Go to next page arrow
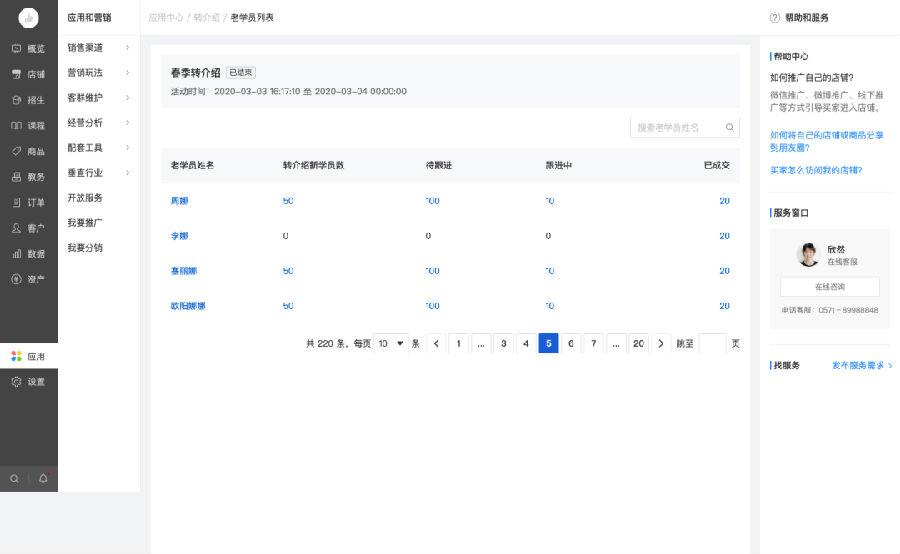The height and width of the screenshot is (554, 900). coord(661,343)
